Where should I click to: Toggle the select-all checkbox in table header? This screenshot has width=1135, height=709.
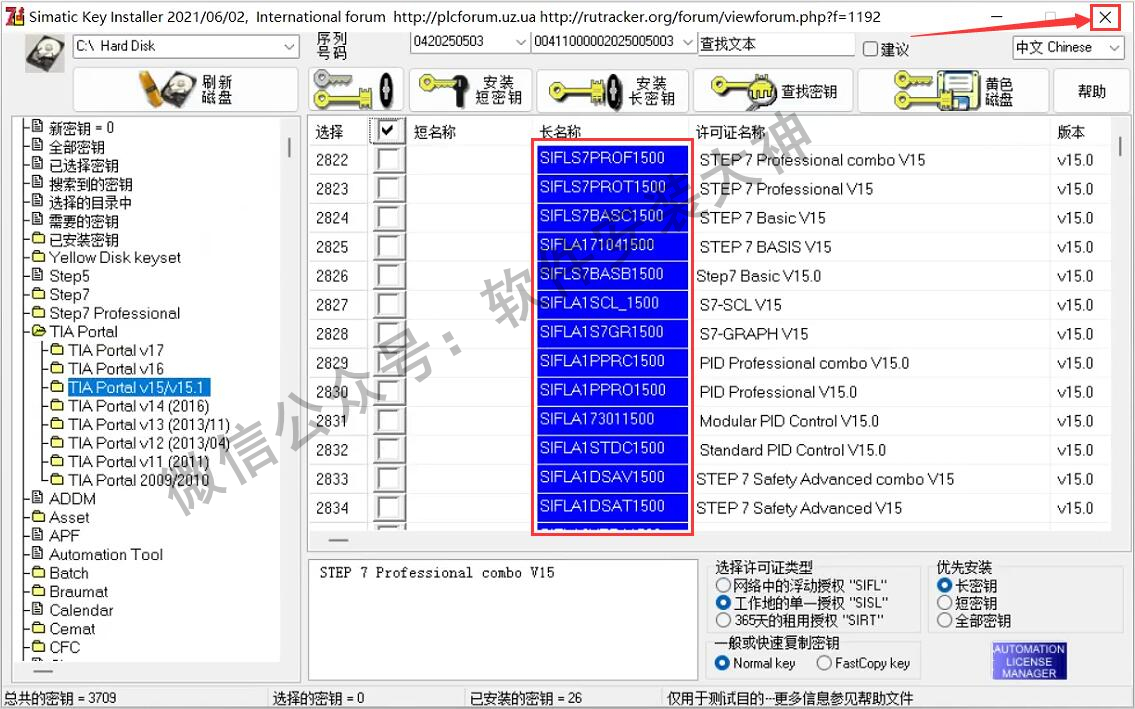coord(388,130)
